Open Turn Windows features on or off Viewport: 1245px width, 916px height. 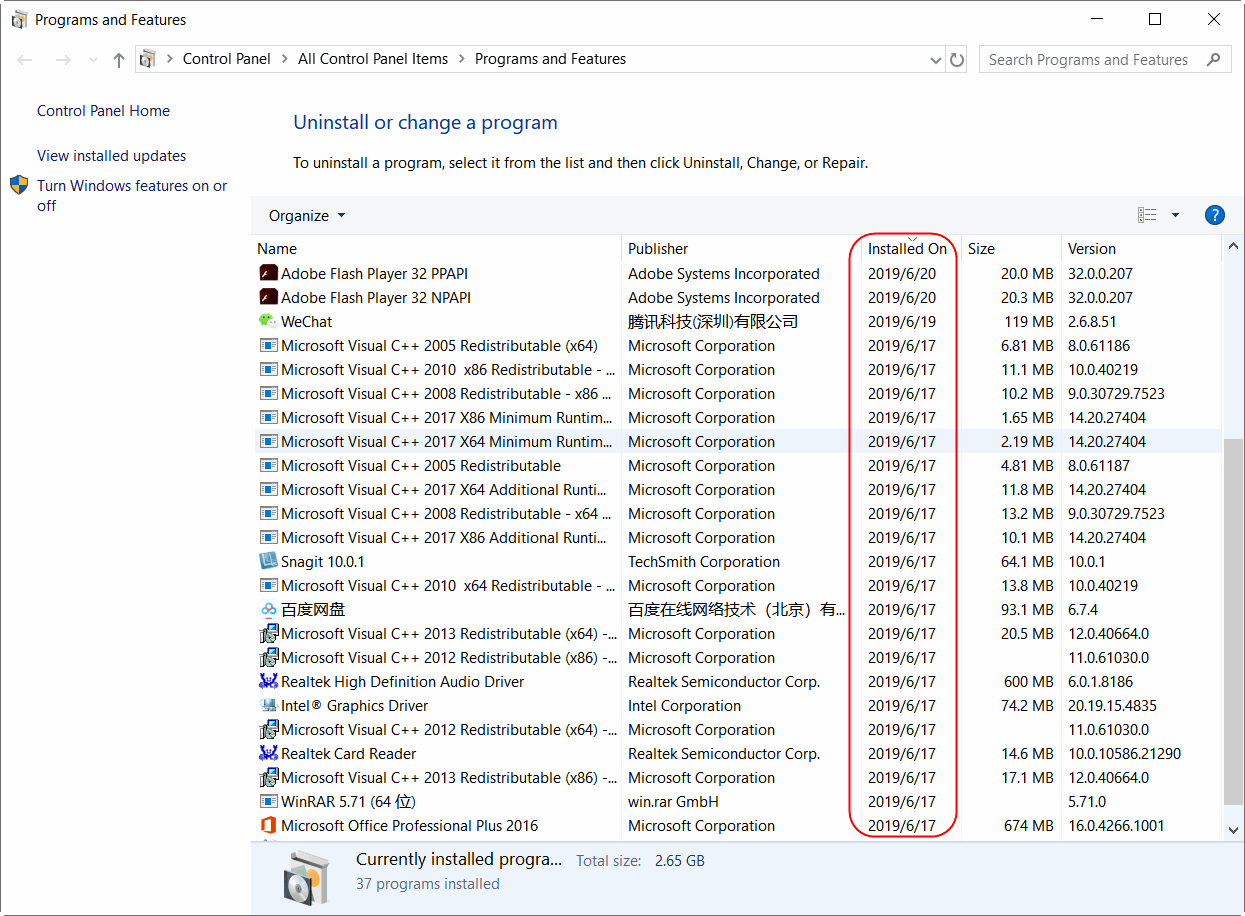132,196
